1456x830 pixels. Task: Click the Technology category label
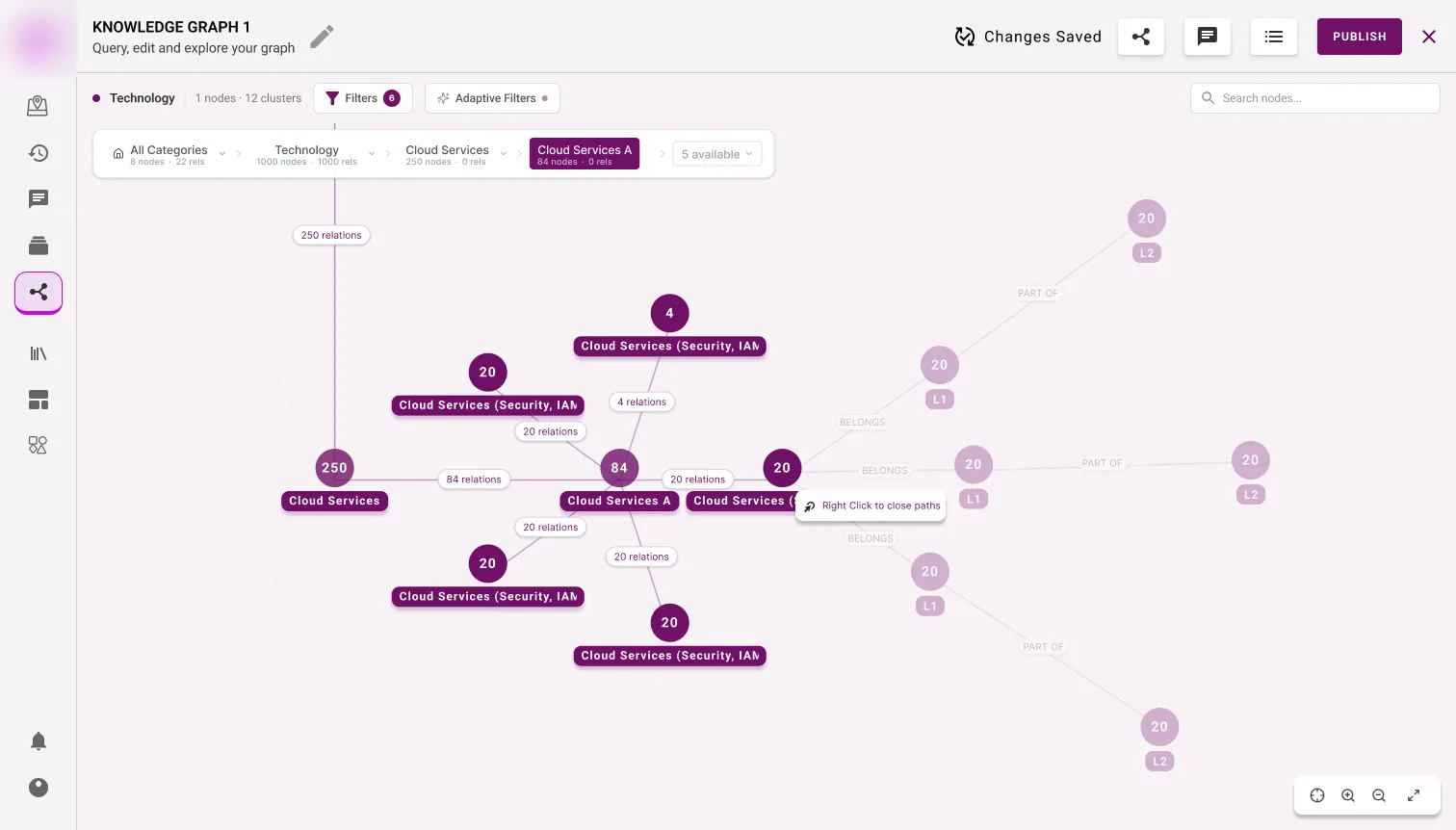point(143,98)
